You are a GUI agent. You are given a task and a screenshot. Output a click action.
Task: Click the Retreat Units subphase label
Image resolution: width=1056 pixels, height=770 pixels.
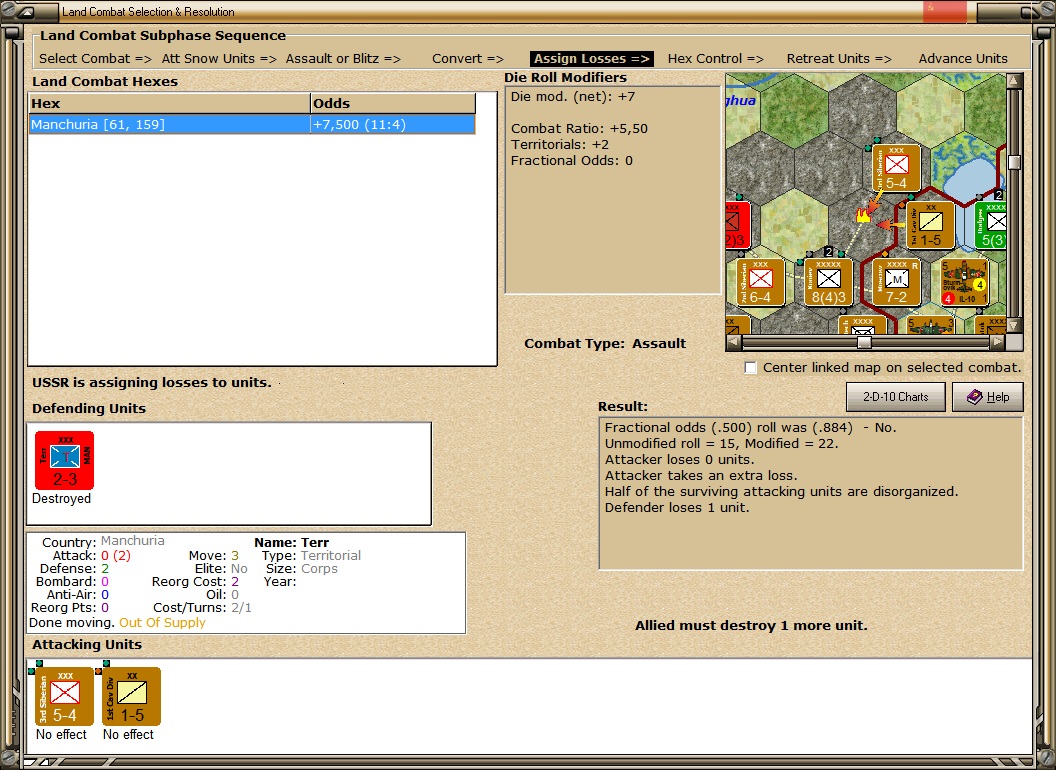839,59
